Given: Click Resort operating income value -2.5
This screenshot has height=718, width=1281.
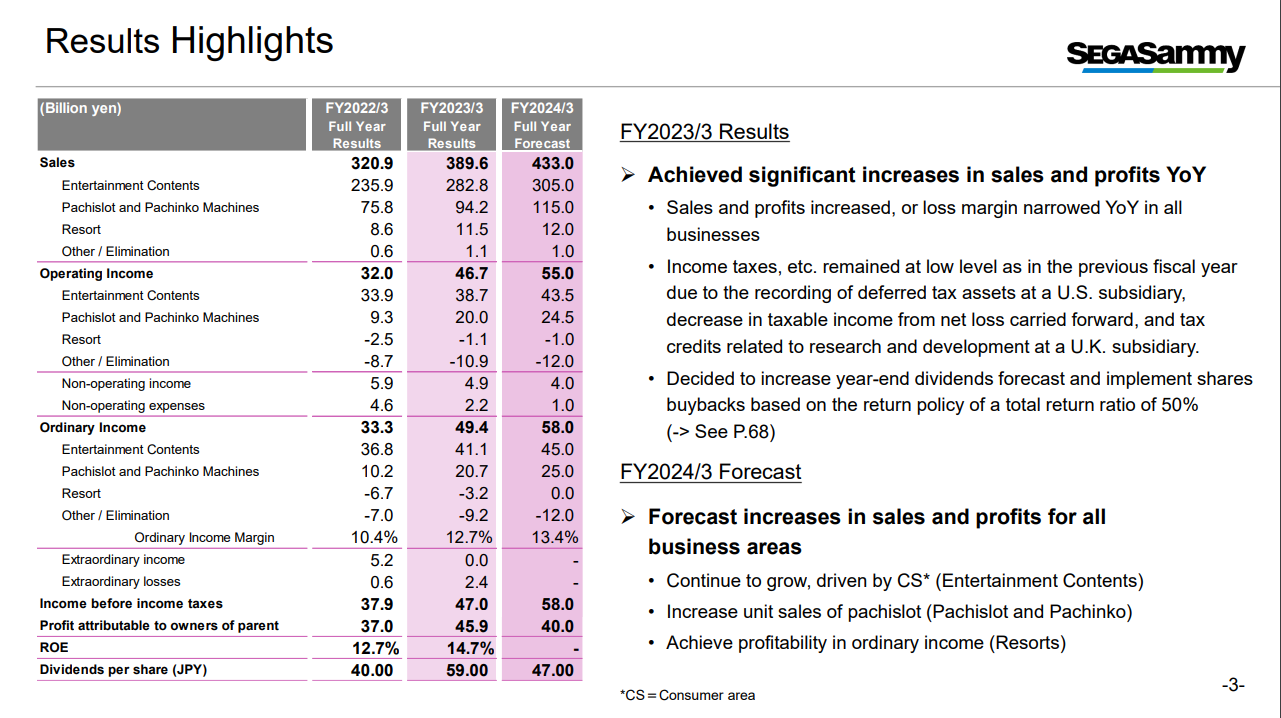Looking at the screenshot, I should 379,339.
